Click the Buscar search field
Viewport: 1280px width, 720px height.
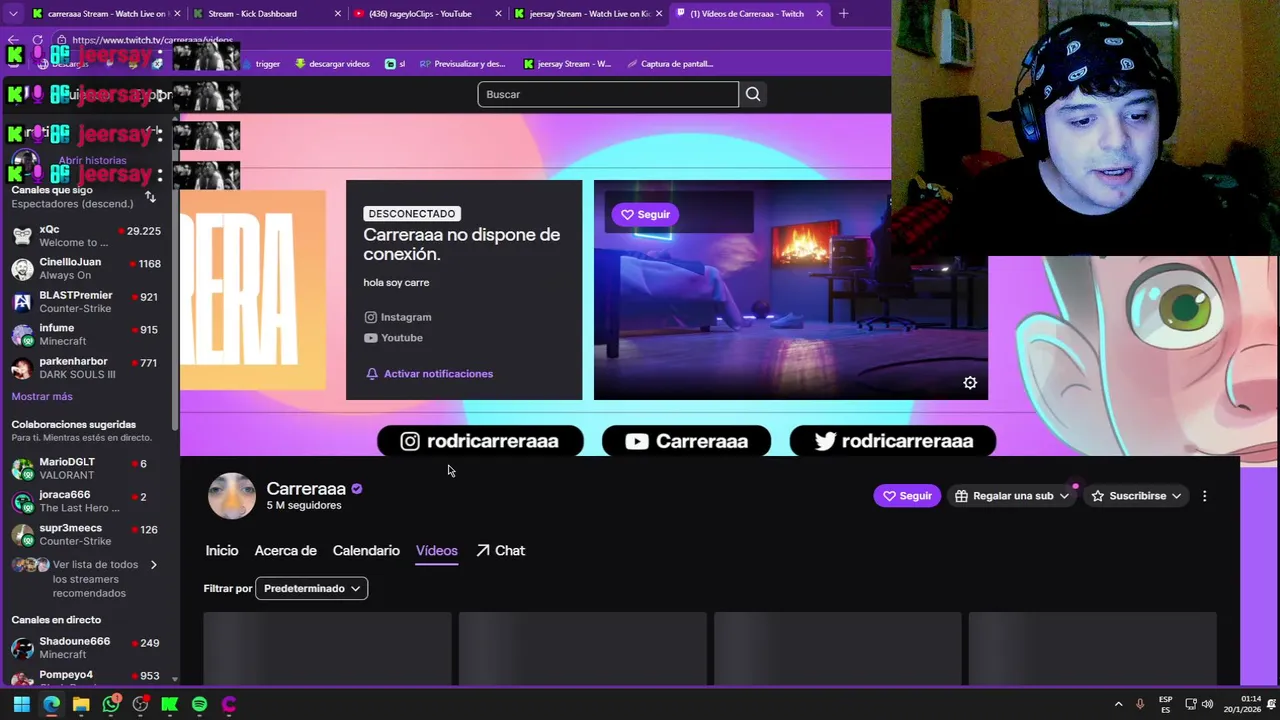608,94
